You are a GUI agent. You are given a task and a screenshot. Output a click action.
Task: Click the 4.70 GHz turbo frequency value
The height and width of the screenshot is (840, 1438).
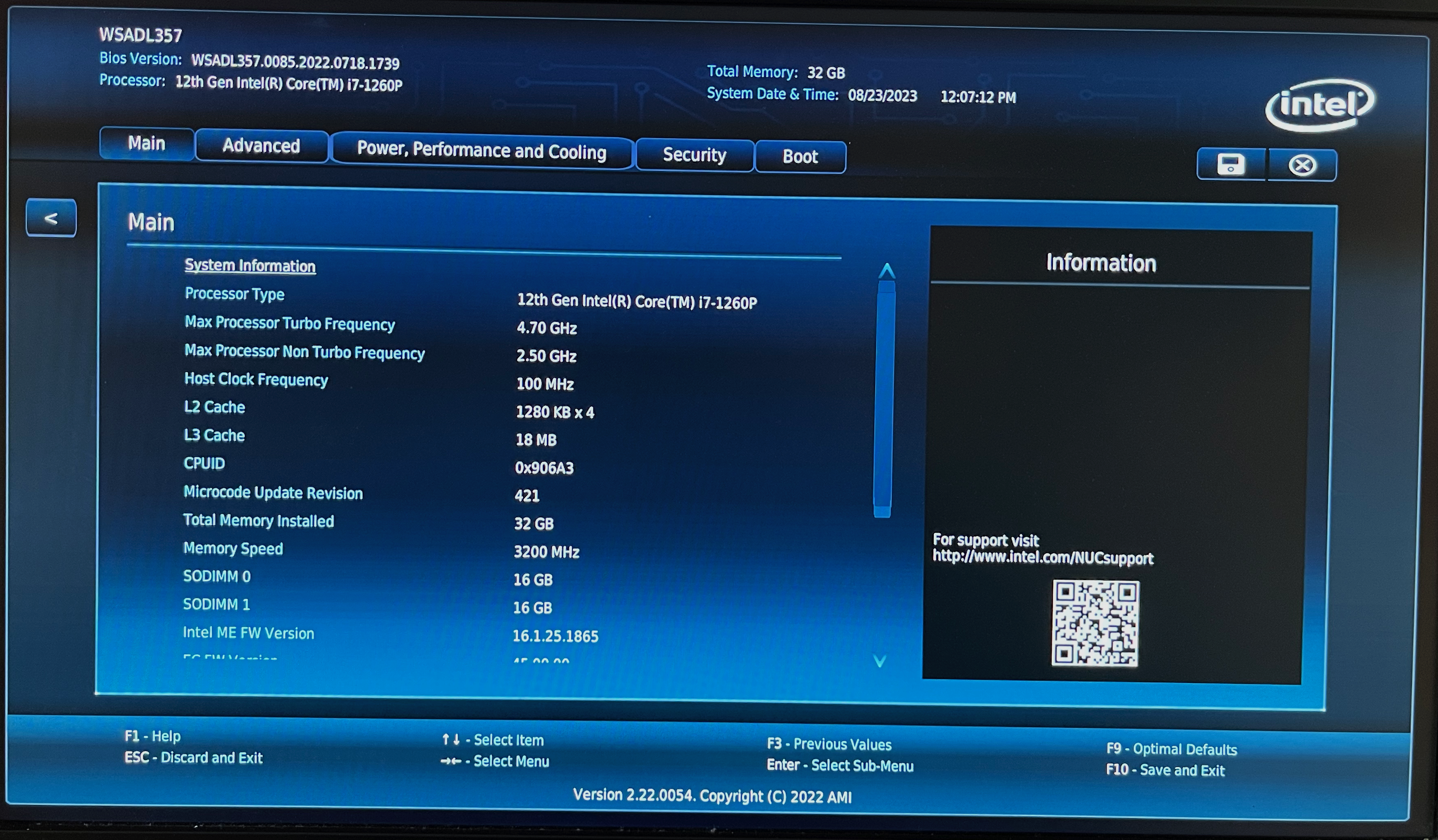(x=547, y=328)
